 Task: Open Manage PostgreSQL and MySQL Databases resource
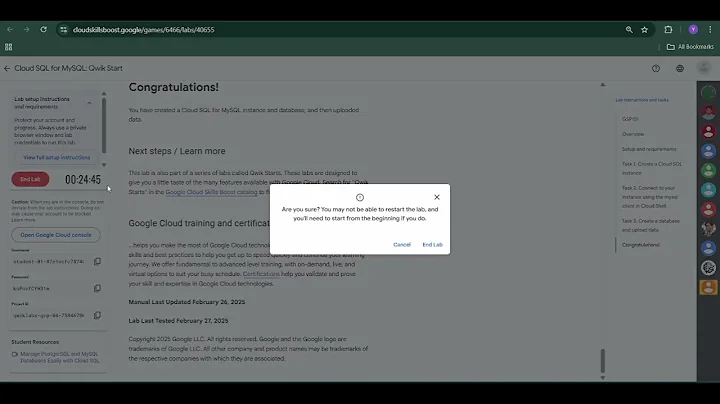click(x=59, y=357)
